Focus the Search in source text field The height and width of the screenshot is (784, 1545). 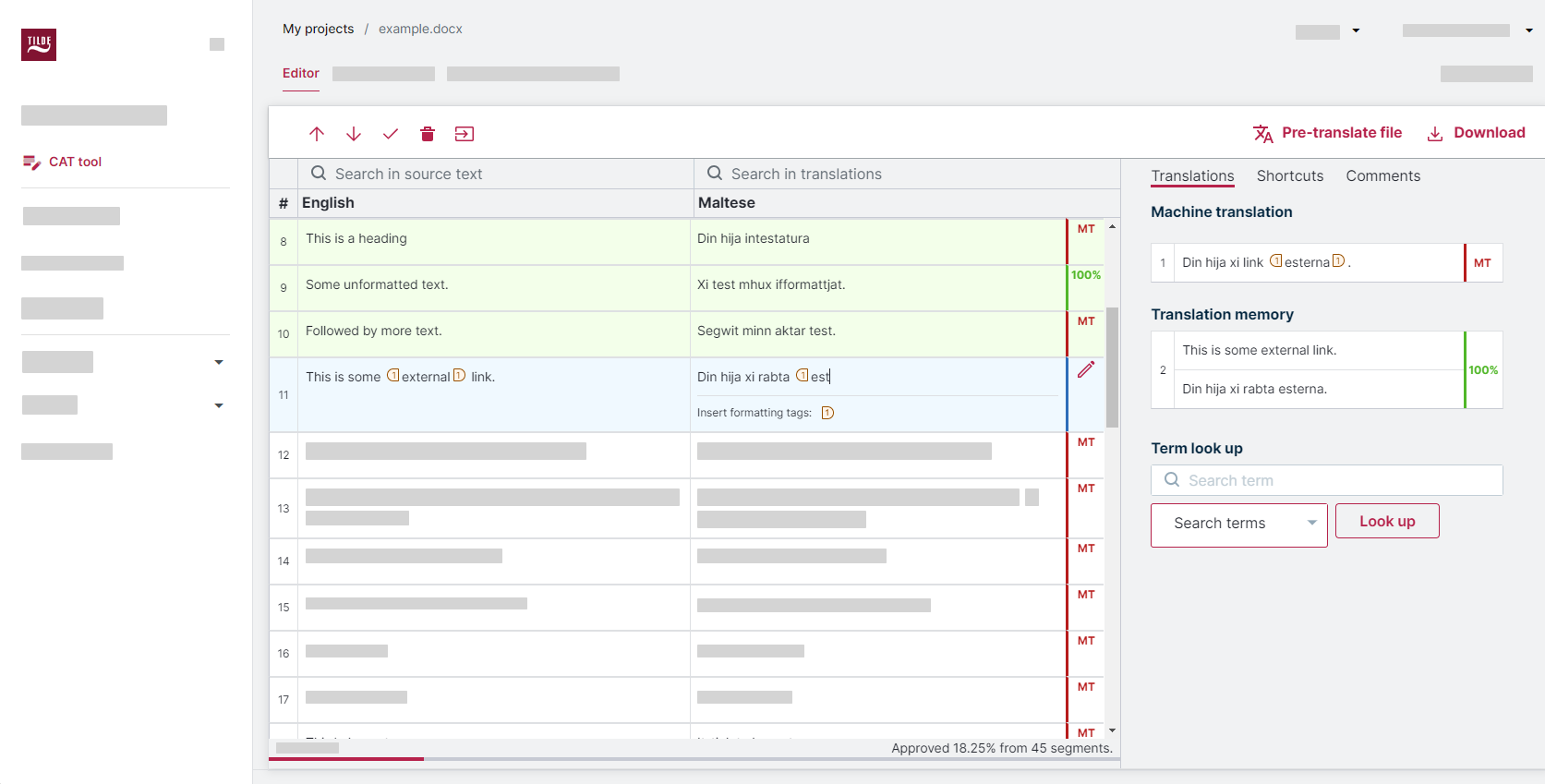496,174
